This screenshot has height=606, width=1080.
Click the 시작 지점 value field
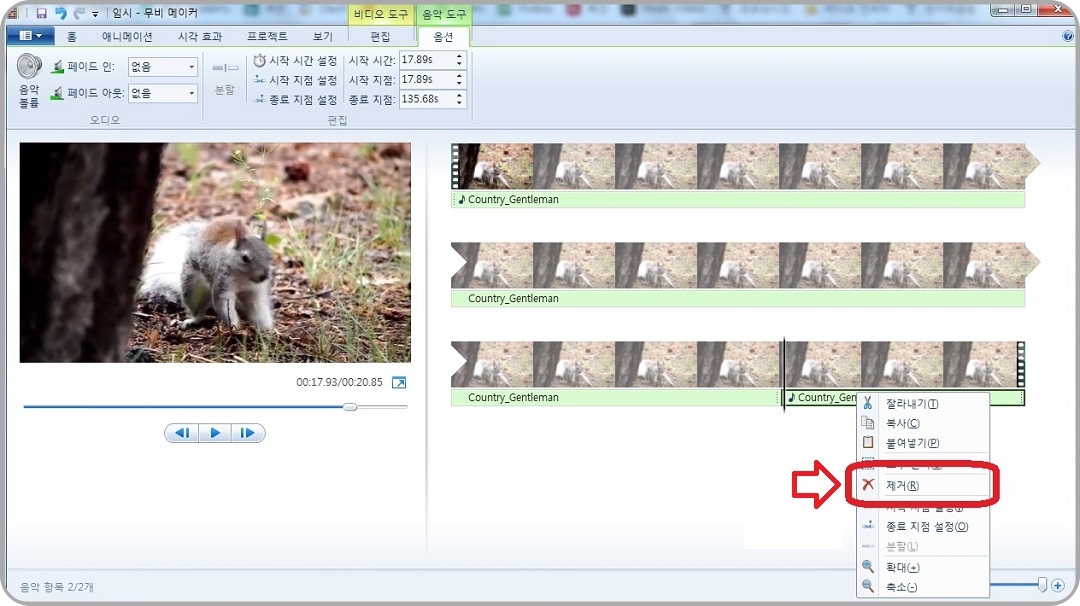coord(426,80)
